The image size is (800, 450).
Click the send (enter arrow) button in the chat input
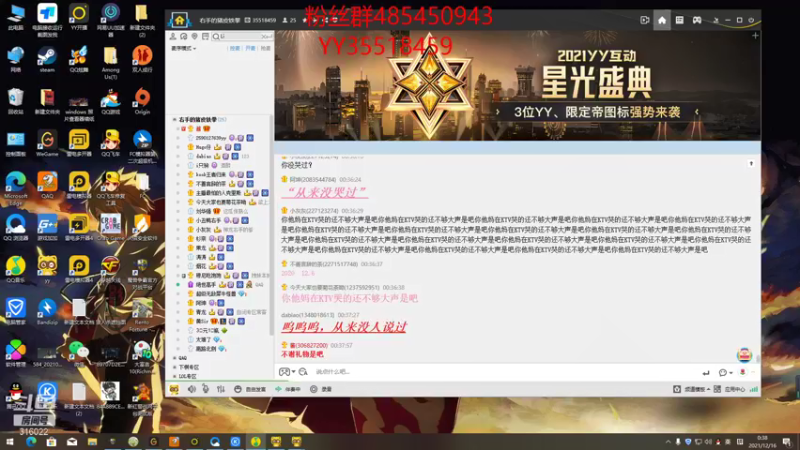(706, 373)
